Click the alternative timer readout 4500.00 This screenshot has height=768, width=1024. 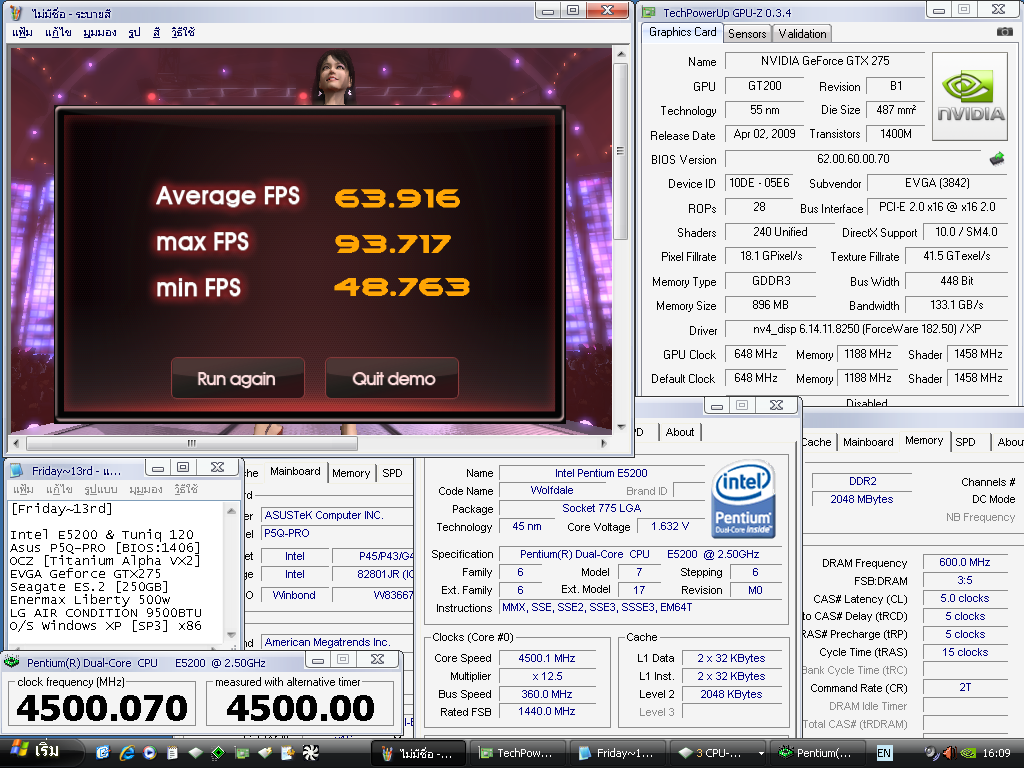tap(300, 708)
